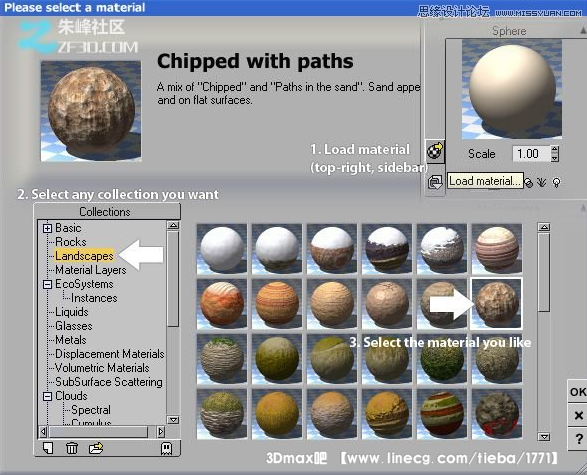Click the collections tree scroll-right arrow
The height and width of the screenshot is (475, 587).
(x=161, y=432)
